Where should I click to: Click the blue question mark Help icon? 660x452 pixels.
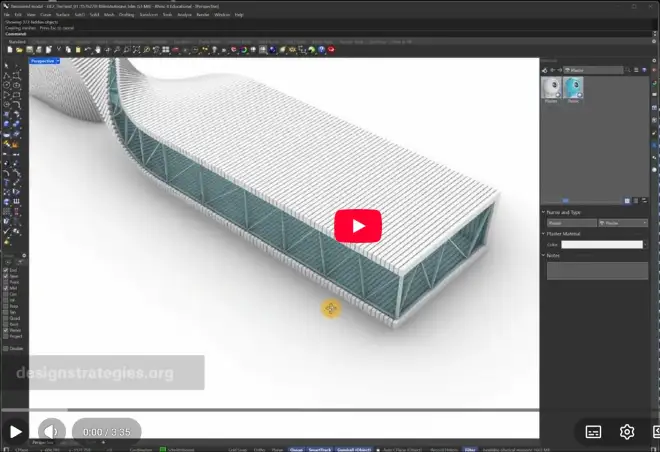coord(322,50)
